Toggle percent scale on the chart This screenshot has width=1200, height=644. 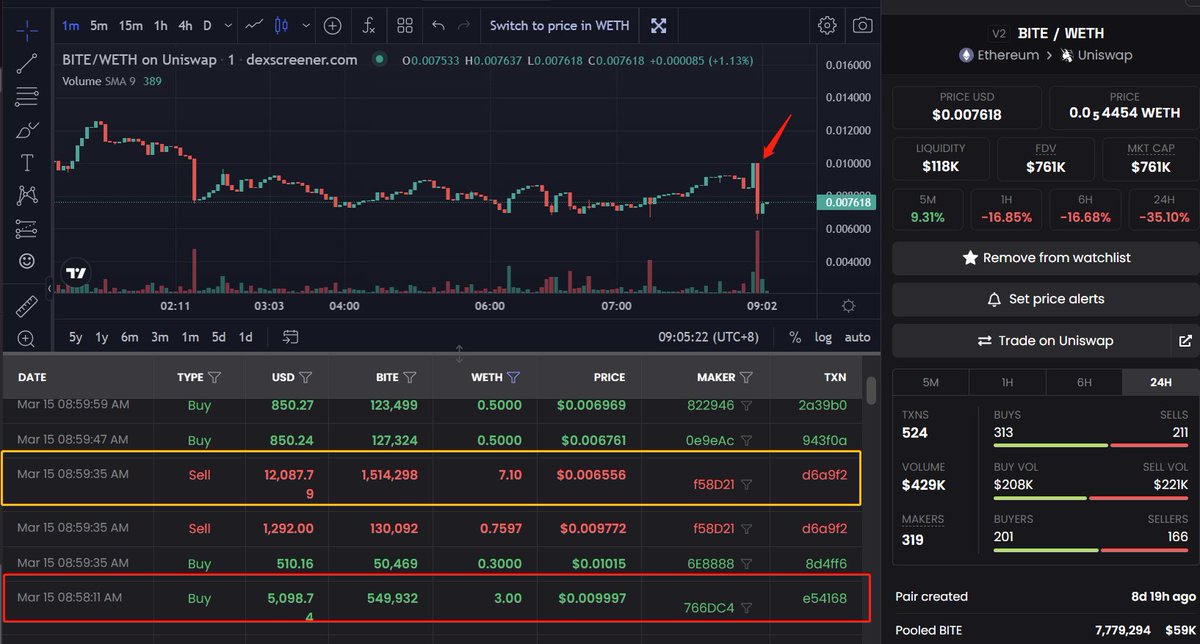click(x=795, y=337)
